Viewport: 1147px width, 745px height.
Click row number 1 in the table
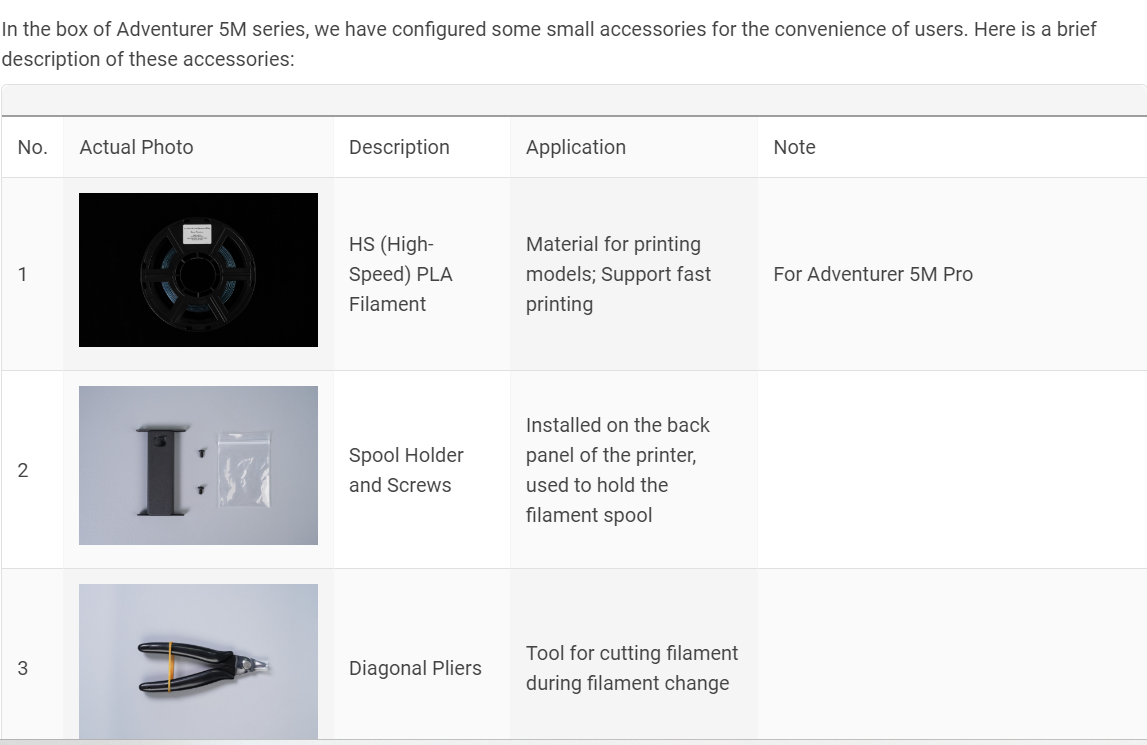pos(23,274)
